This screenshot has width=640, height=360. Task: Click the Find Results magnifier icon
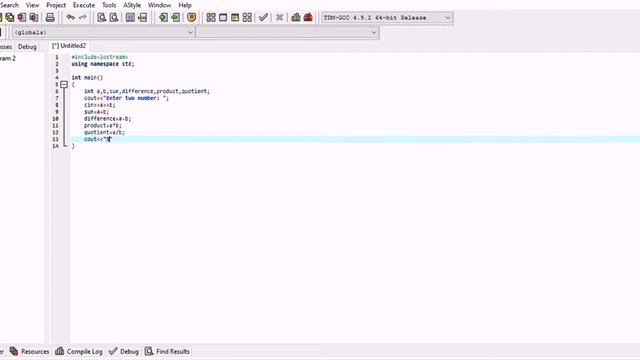149,351
